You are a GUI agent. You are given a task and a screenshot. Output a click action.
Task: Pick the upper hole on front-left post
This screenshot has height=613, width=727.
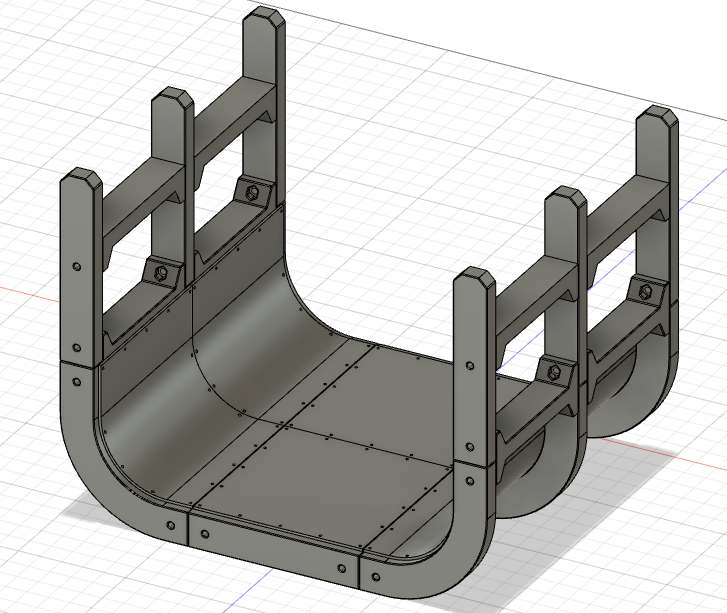pyautogui.click(x=77, y=267)
